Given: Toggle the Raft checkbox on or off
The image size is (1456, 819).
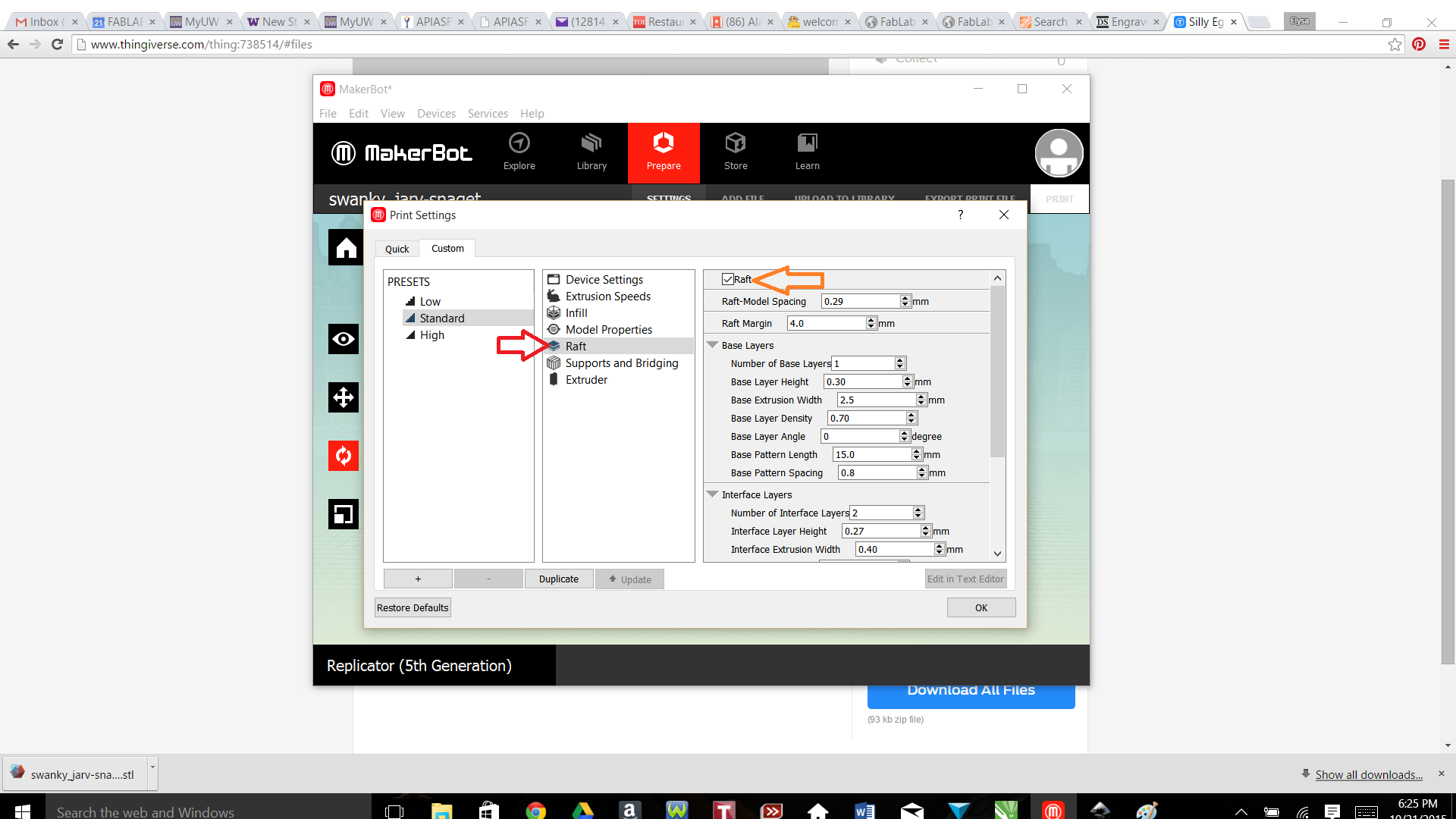Looking at the screenshot, I should (x=726, y=279).
